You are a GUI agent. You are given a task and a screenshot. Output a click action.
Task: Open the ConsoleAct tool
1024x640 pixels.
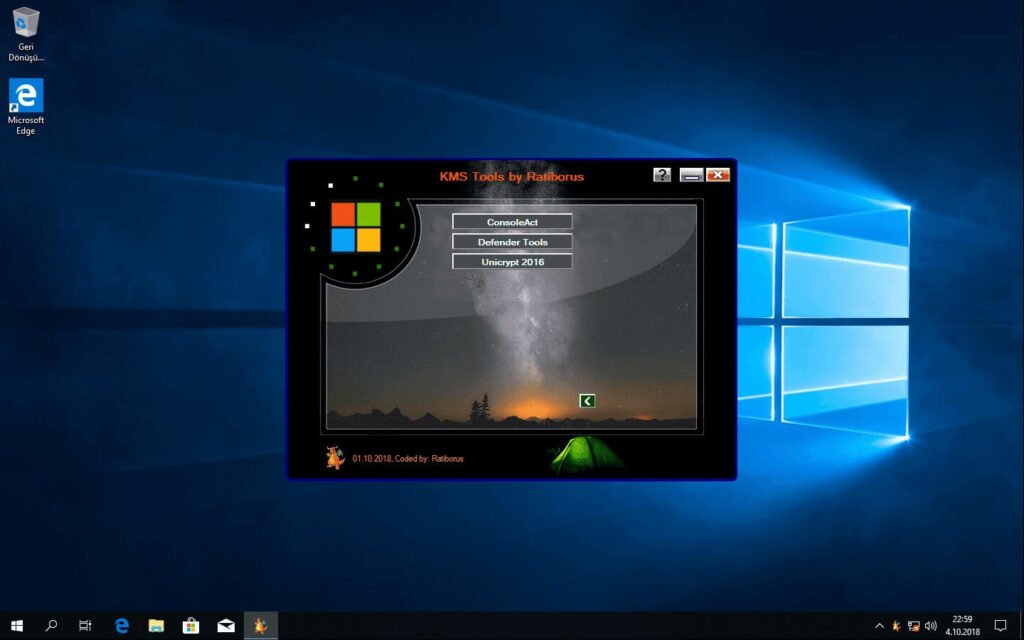click(512, 222)
